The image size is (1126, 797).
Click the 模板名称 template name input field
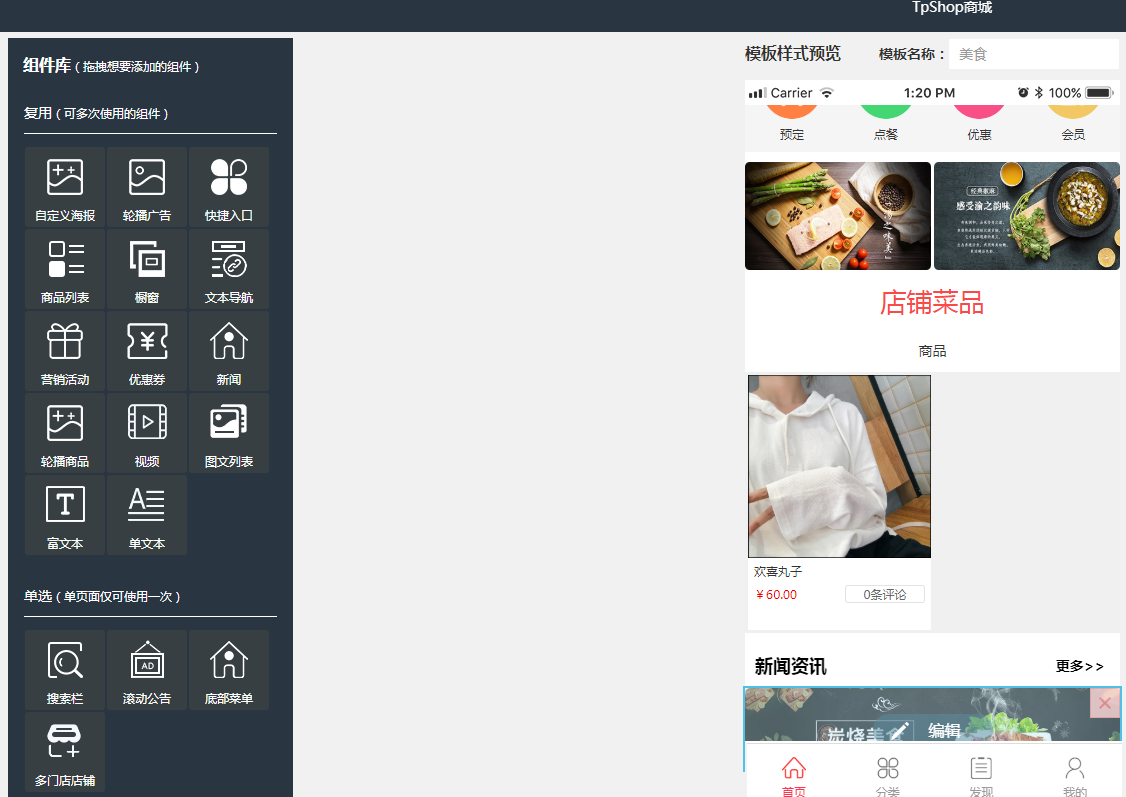click(x=1032, y=54)
